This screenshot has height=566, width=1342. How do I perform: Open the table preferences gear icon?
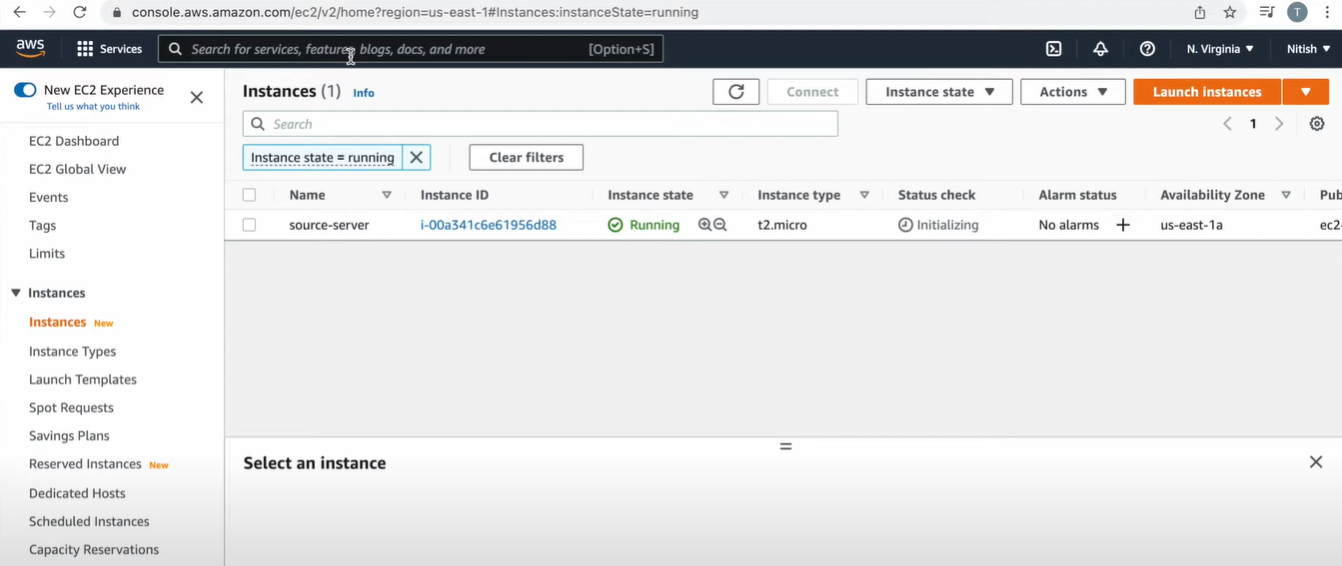1317,124
